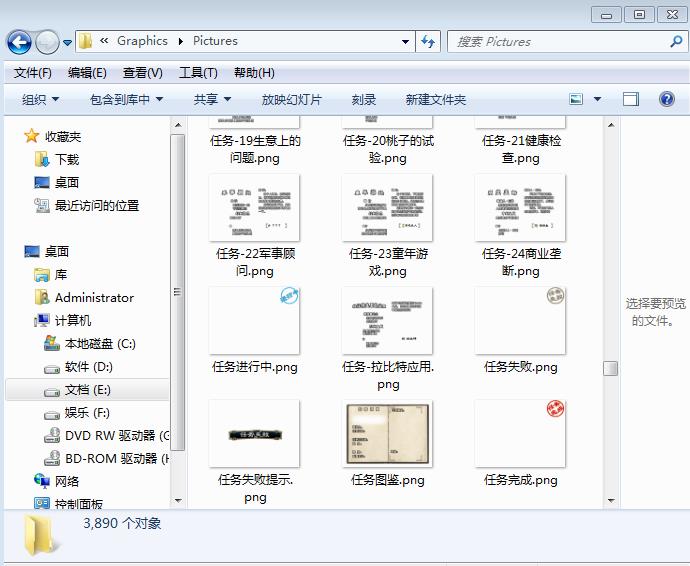Select 娱乐 (F:) drive

[x=87, y=412]
